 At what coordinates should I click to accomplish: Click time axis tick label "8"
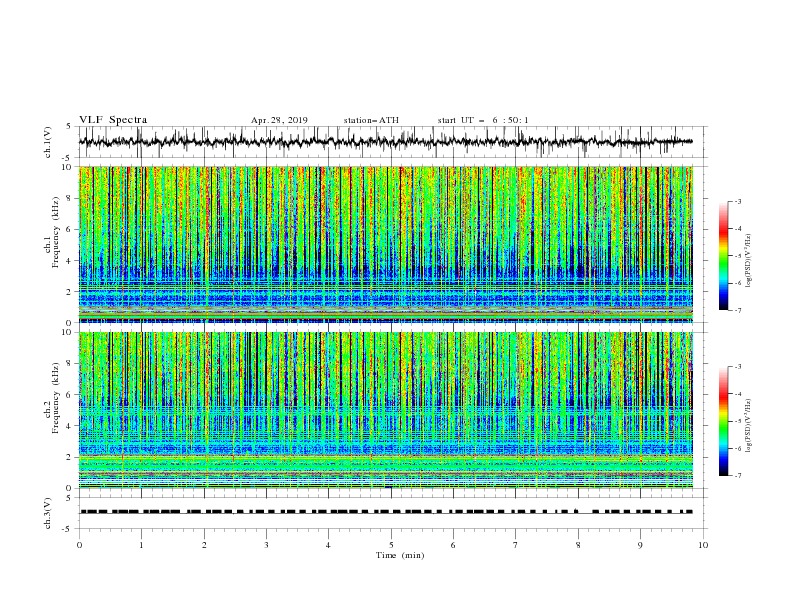pyautogui.click(x=578, y=545)
